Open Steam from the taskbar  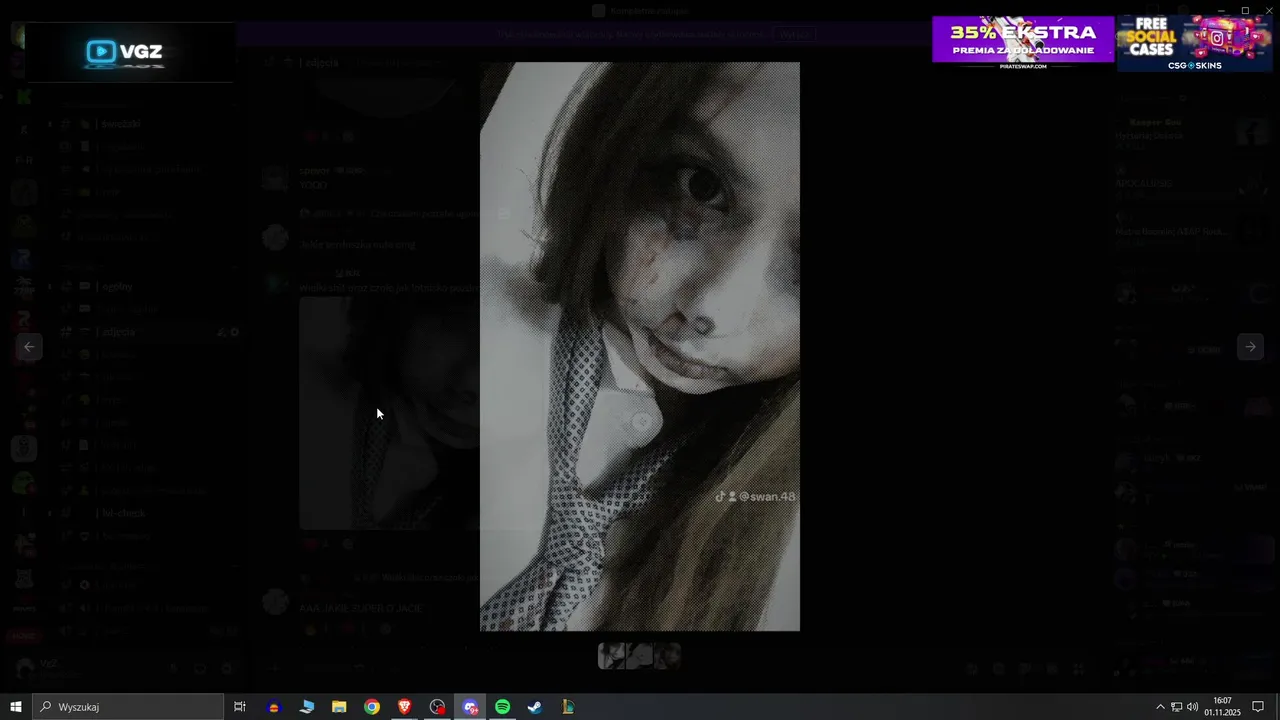click(x=535, y=707)
